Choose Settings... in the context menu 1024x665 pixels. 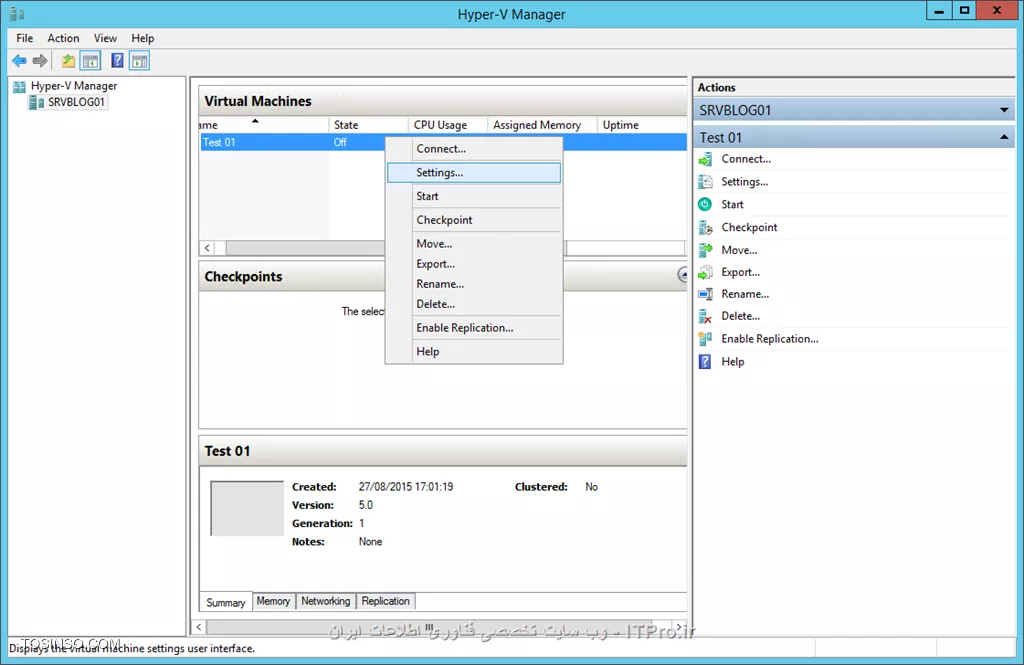point(473,172)
